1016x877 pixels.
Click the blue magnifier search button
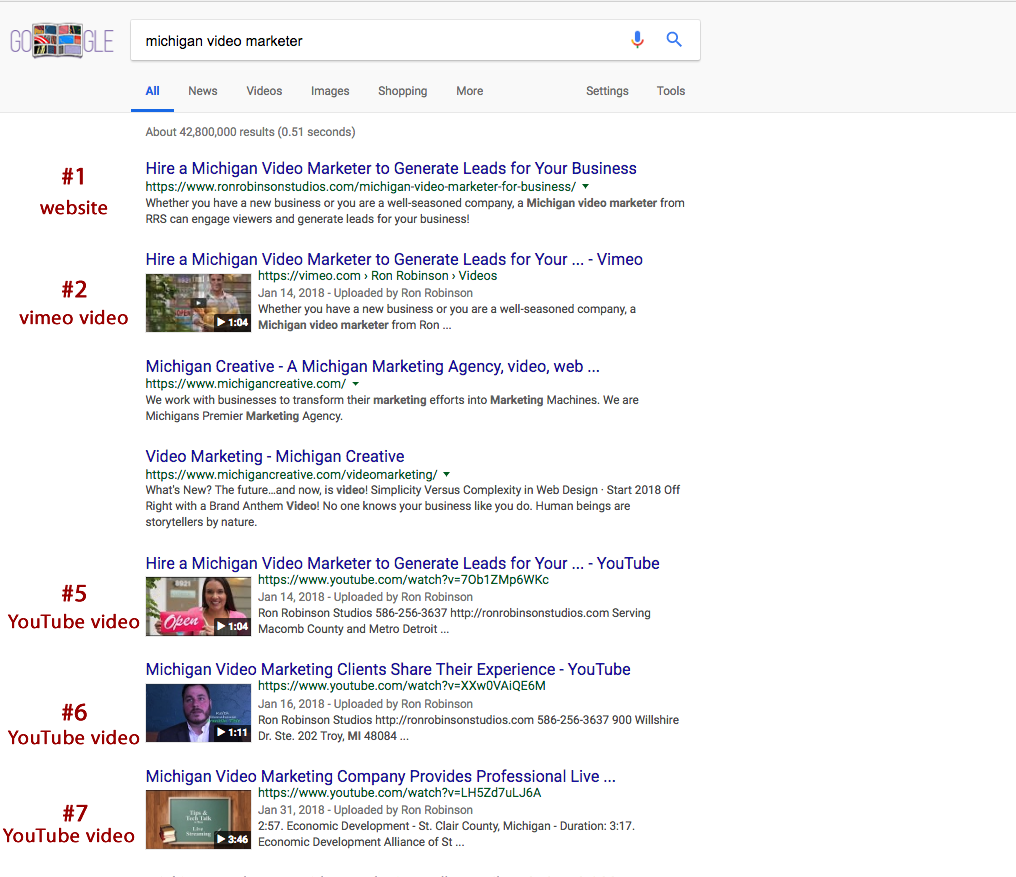[x=674, y=40]
